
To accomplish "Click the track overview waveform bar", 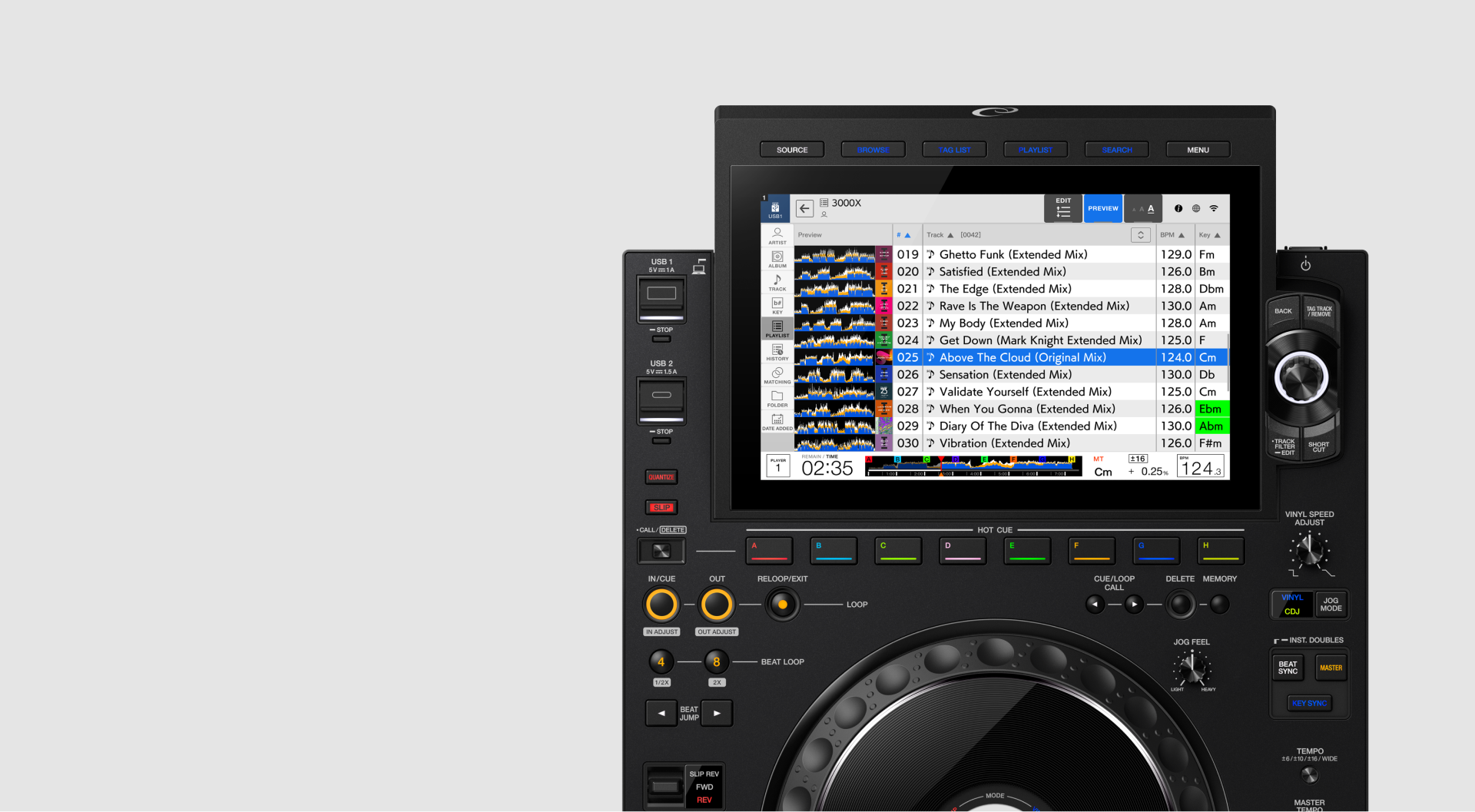I will pyautogui.click(x=973, y=466).
